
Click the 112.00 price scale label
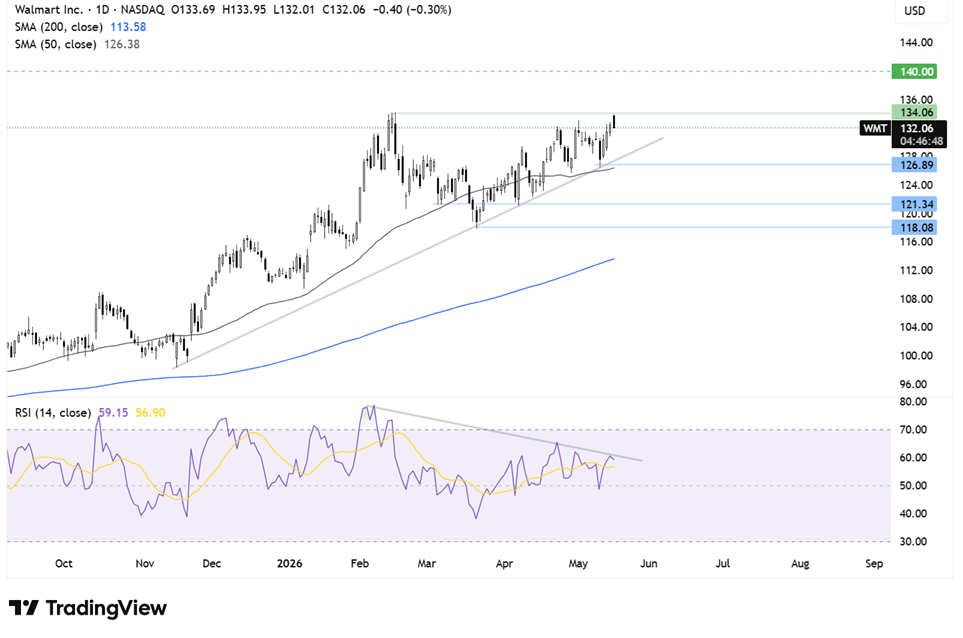(916, 270)
